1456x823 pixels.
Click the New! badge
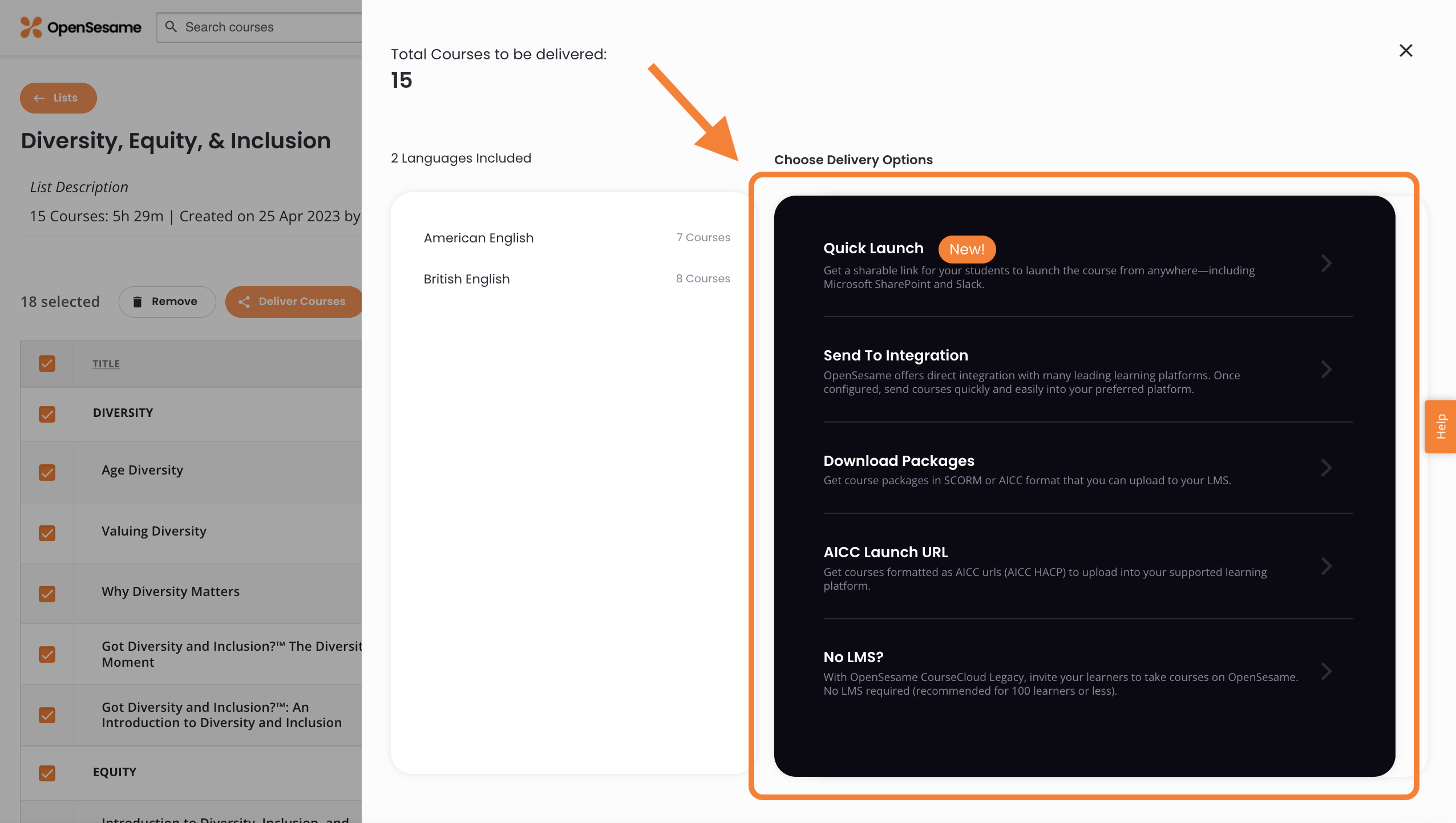967,249
